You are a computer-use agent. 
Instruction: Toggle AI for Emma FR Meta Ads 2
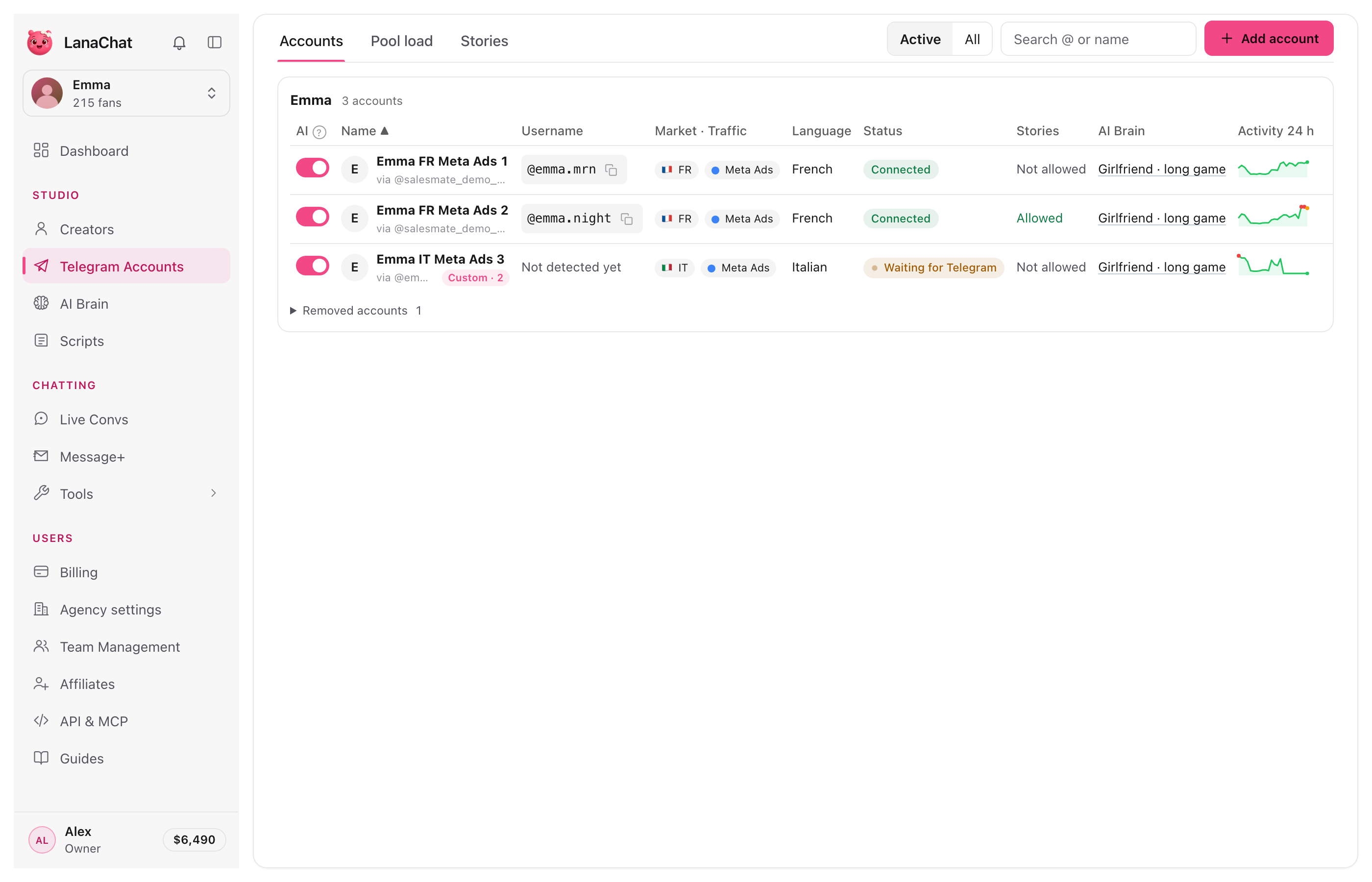tap(312, 217)
